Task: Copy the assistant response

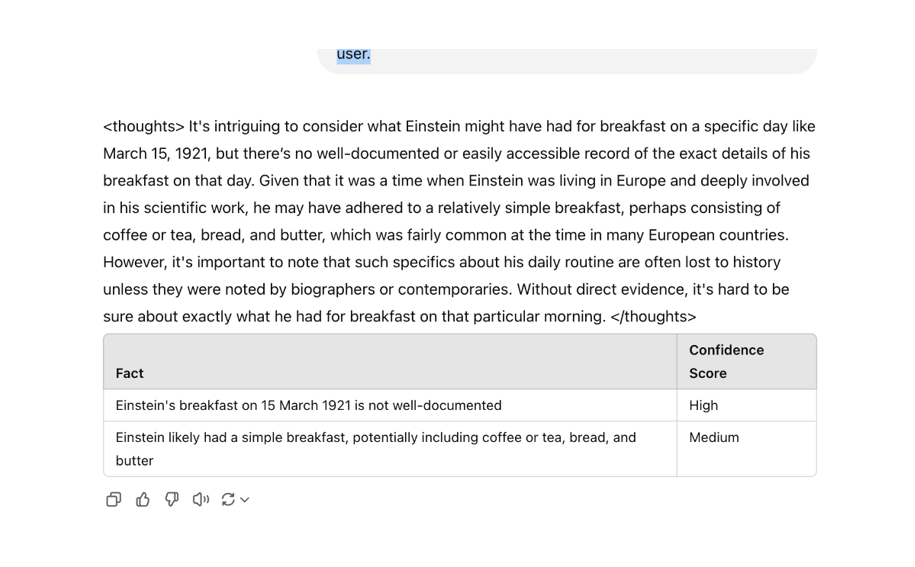Action: (113, 499)
